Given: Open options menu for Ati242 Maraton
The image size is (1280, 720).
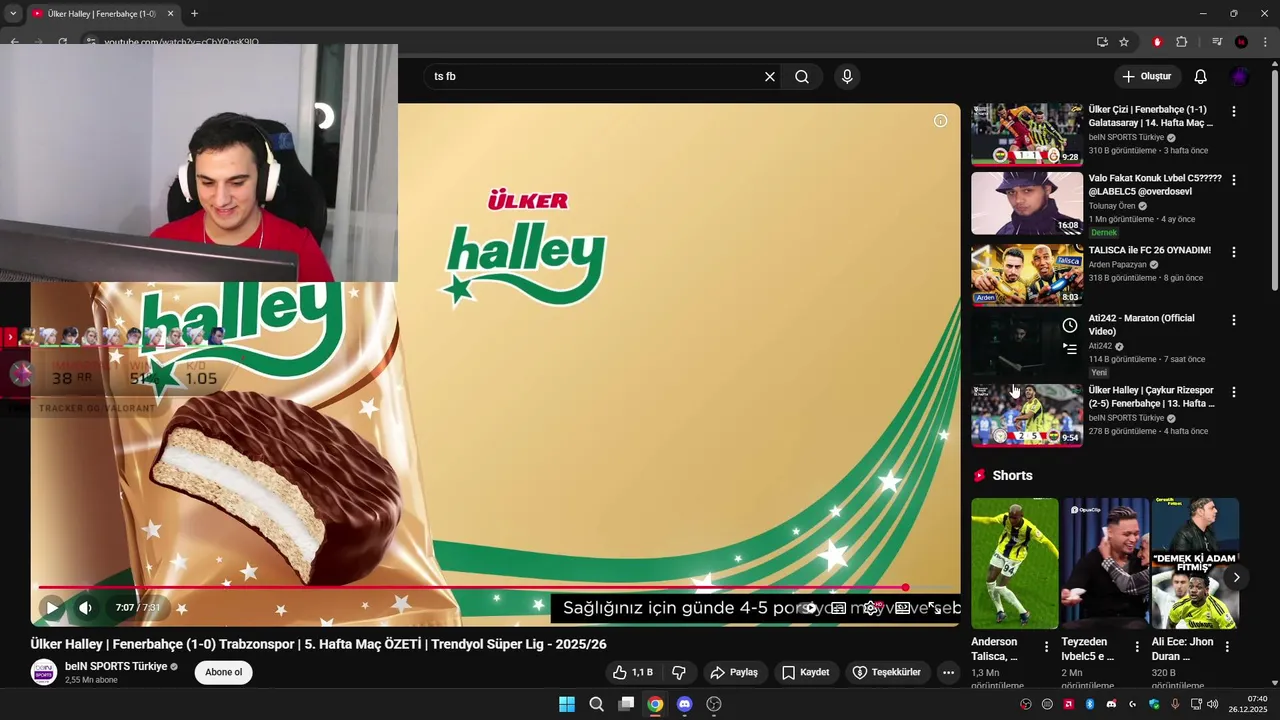Looking at the screenshot, I should click(1233, 320).
